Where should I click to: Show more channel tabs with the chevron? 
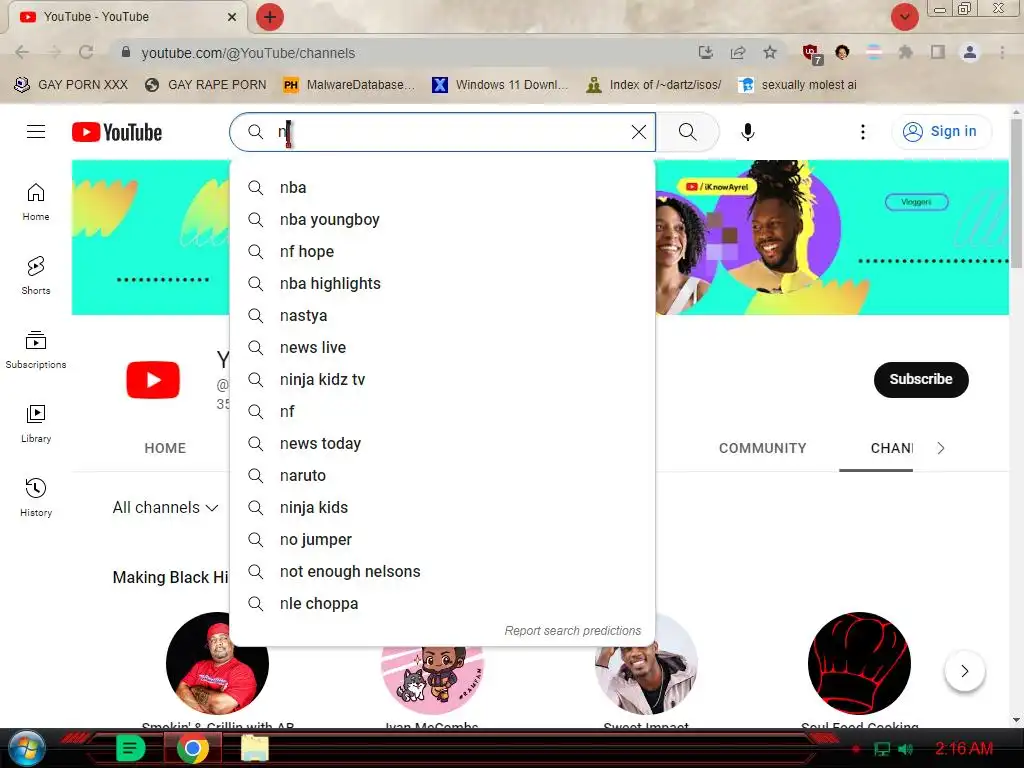(x=940, y=448)
